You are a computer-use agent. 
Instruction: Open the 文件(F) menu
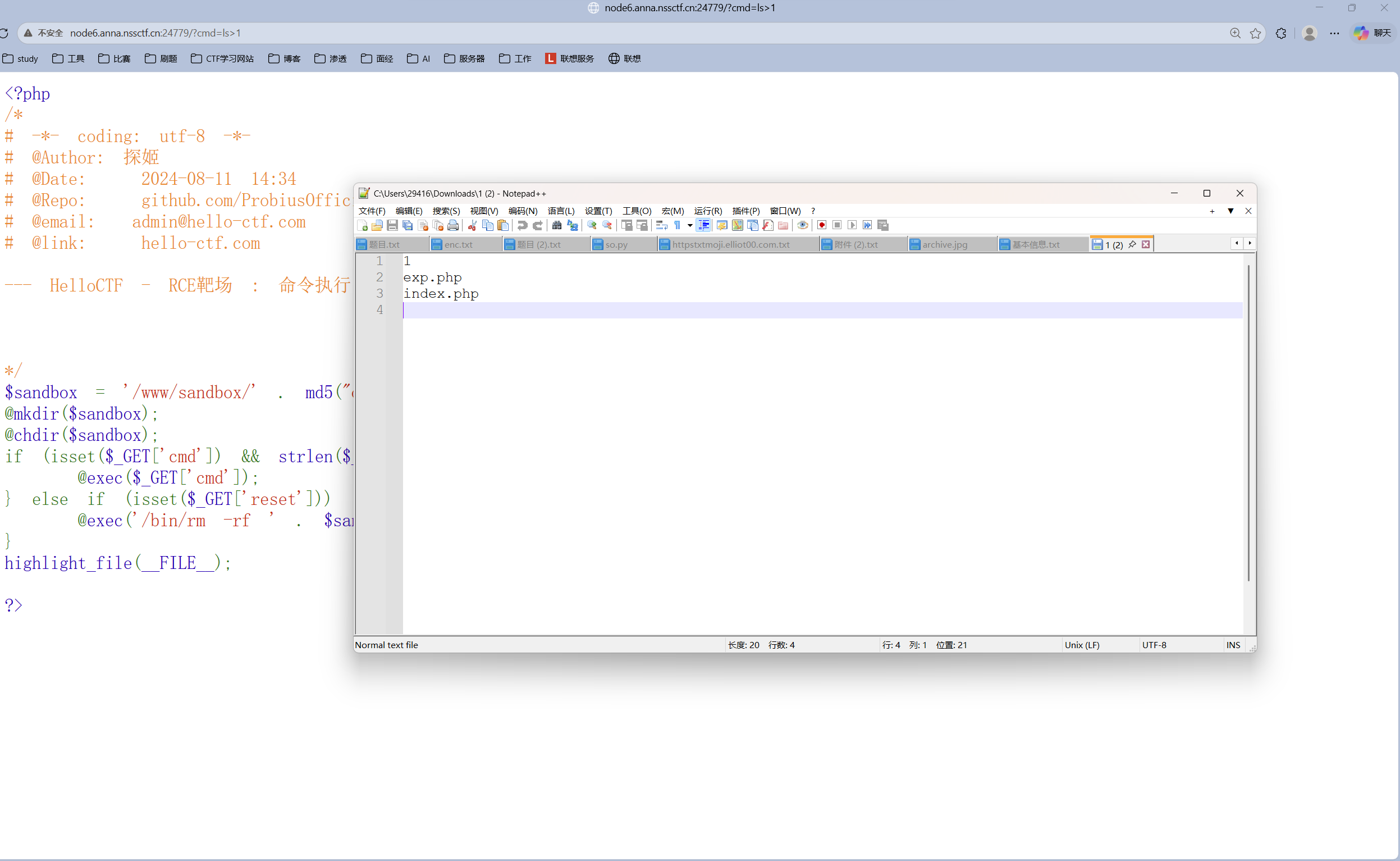[372, 211]
